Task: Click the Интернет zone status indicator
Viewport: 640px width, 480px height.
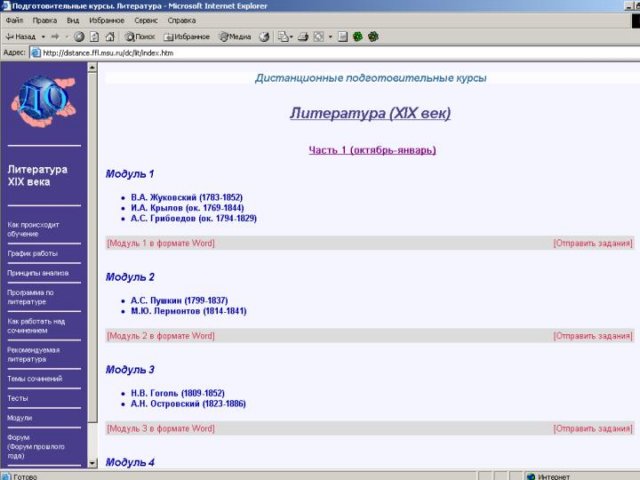Action: [549, 476]
